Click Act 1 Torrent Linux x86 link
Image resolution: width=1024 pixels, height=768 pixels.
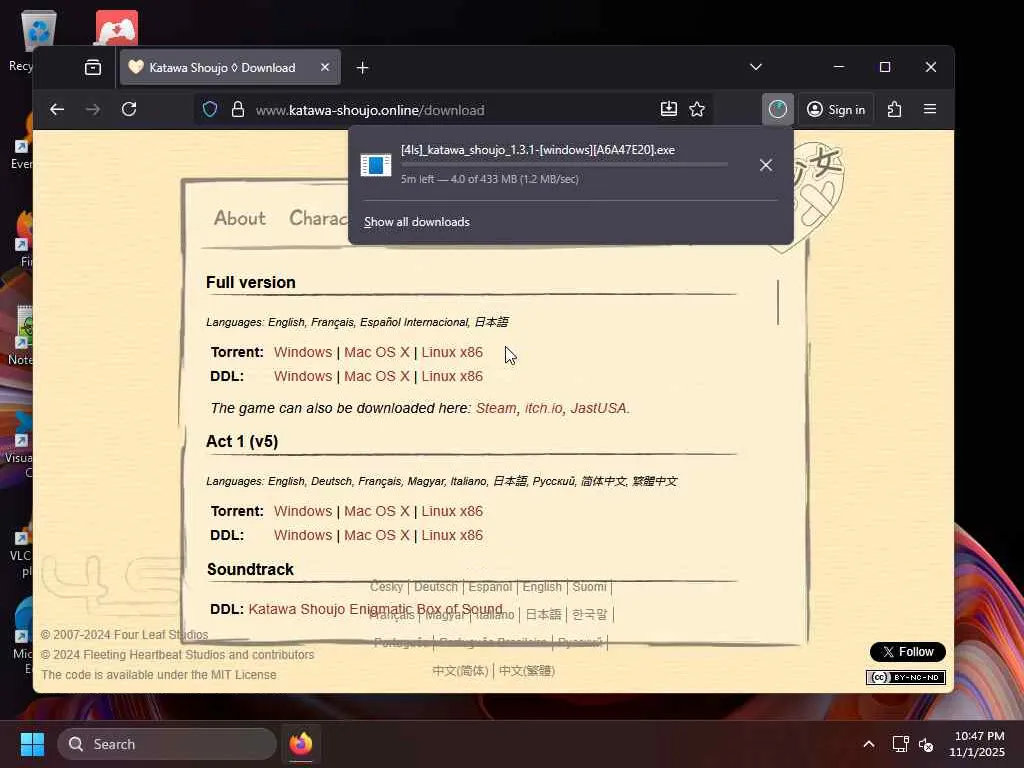[x=452, y=511]
